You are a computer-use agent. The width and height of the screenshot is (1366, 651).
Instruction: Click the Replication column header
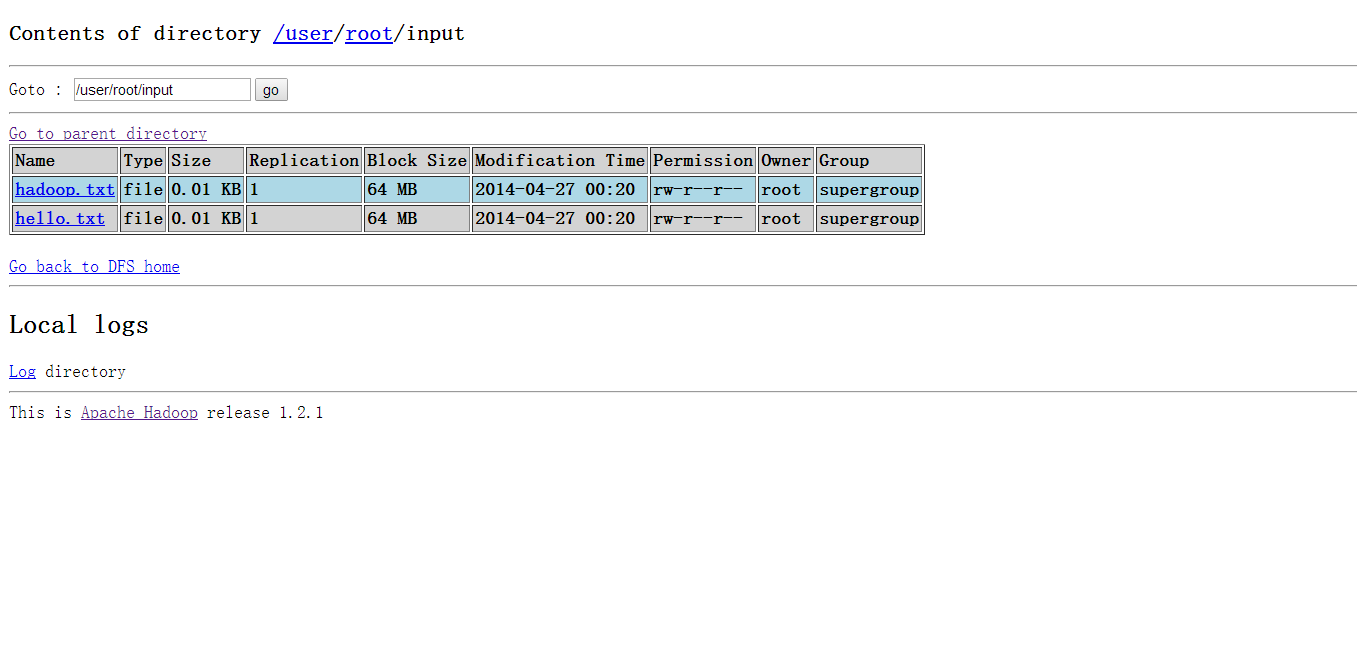[x=303, y=161]
